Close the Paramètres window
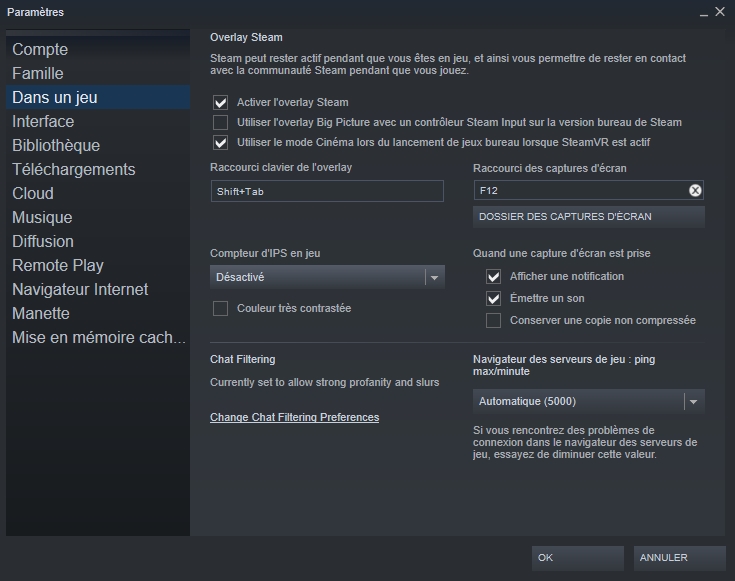735x581 pixels. (720, 12)
